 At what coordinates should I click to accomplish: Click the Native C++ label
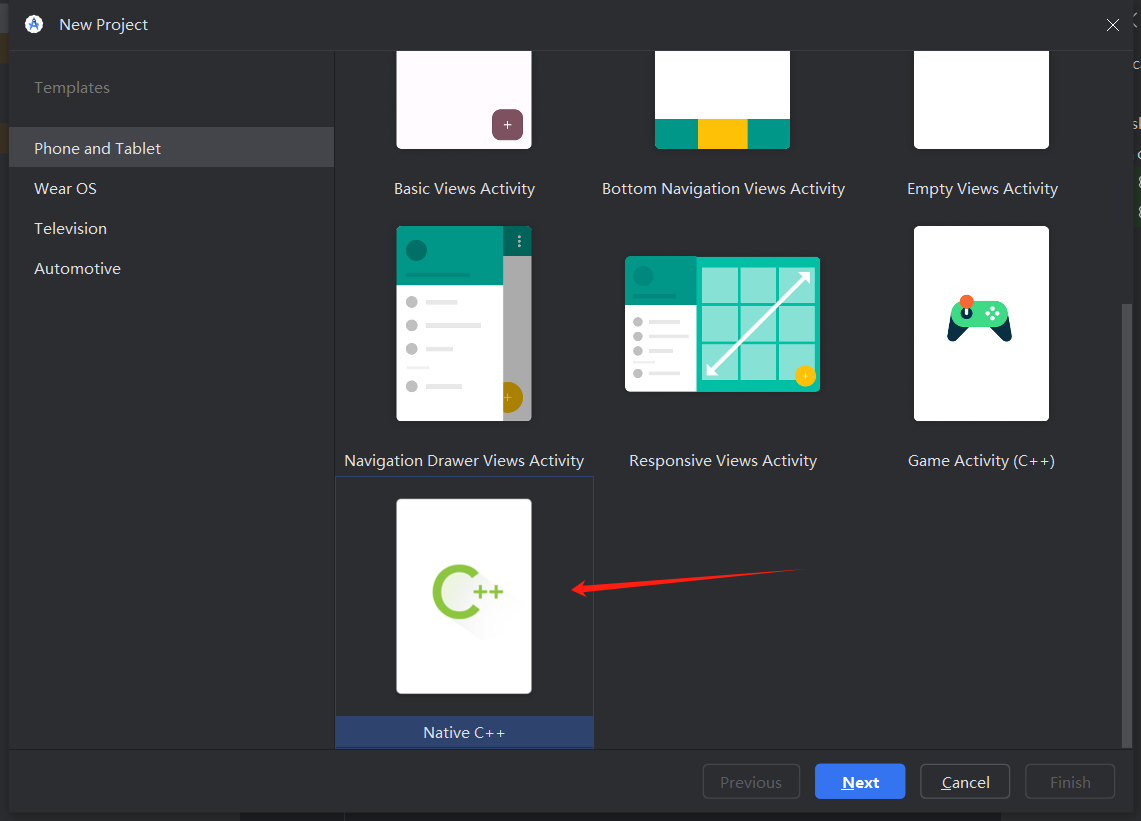coord(464,732)
